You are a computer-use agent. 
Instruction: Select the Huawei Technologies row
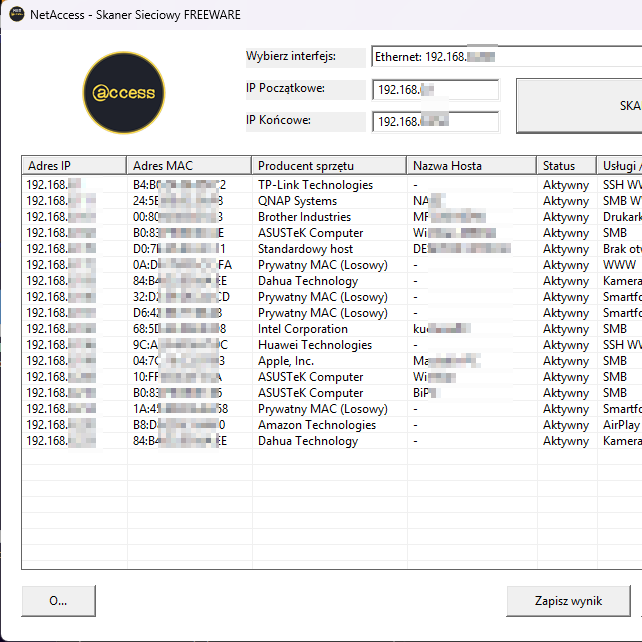332,344
